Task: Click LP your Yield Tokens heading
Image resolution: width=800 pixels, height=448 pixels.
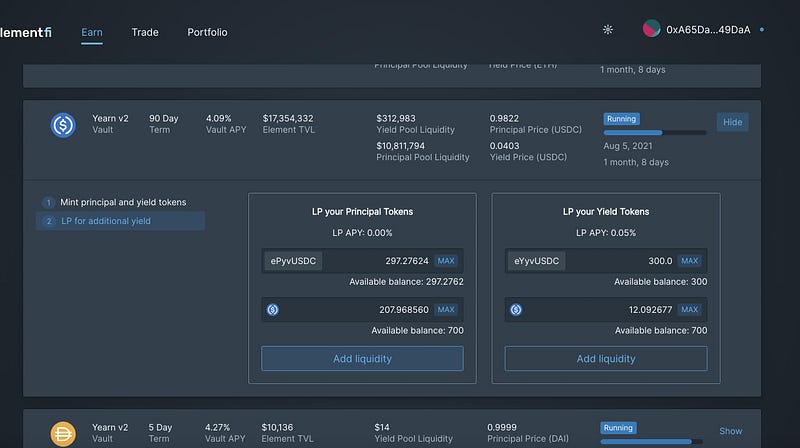Action: [606, 212]
